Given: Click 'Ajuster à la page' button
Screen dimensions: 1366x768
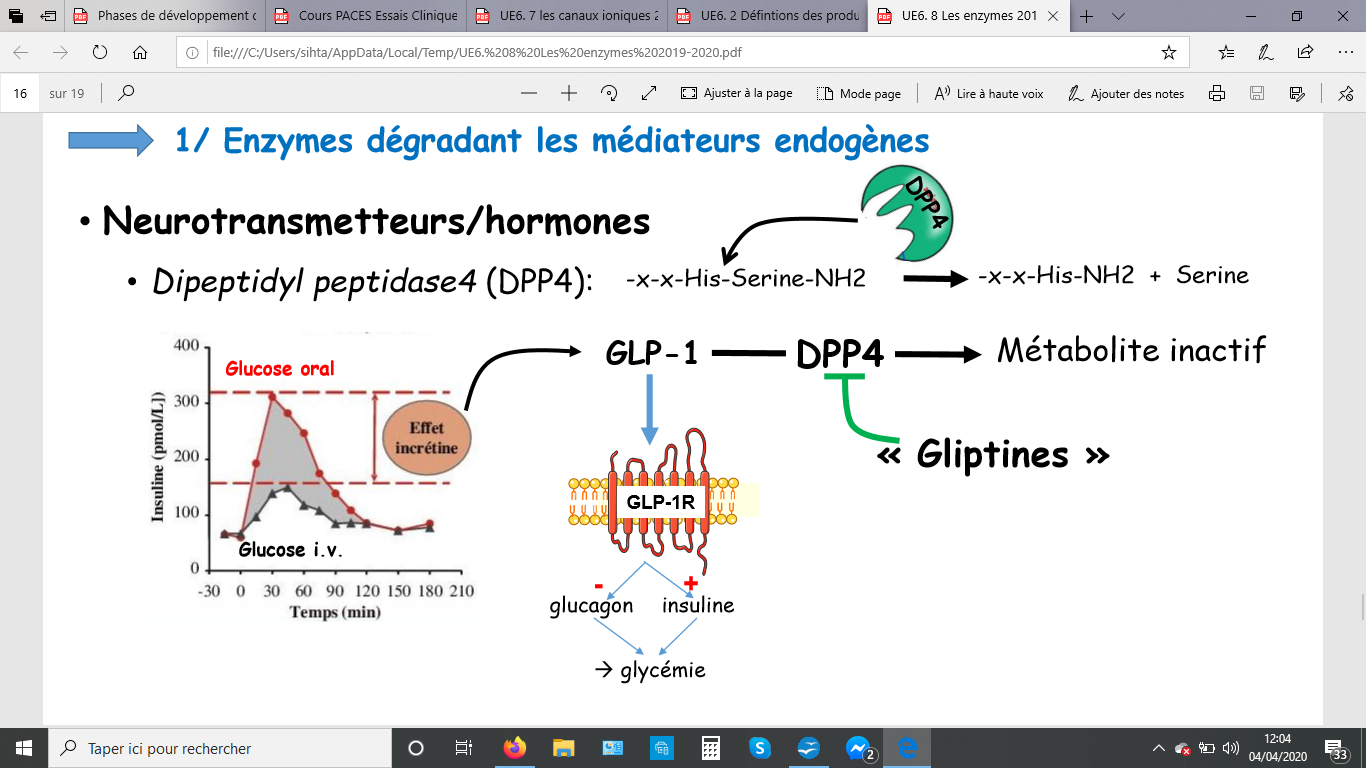Looking at the screenshot, I should click(x=737, y=93).
